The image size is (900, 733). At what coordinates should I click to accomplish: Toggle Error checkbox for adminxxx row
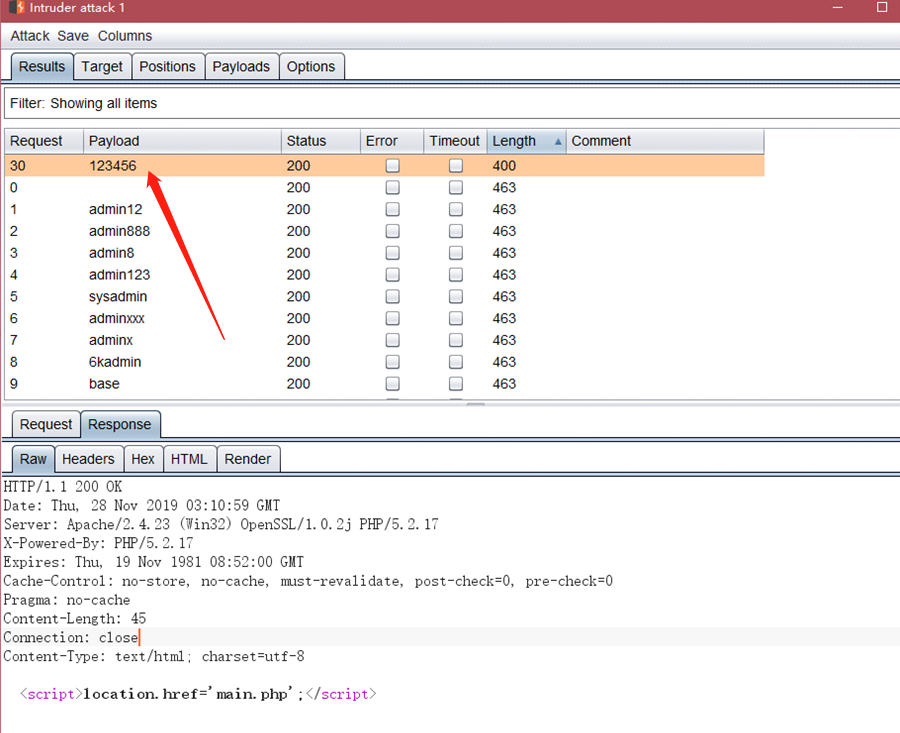393,319
